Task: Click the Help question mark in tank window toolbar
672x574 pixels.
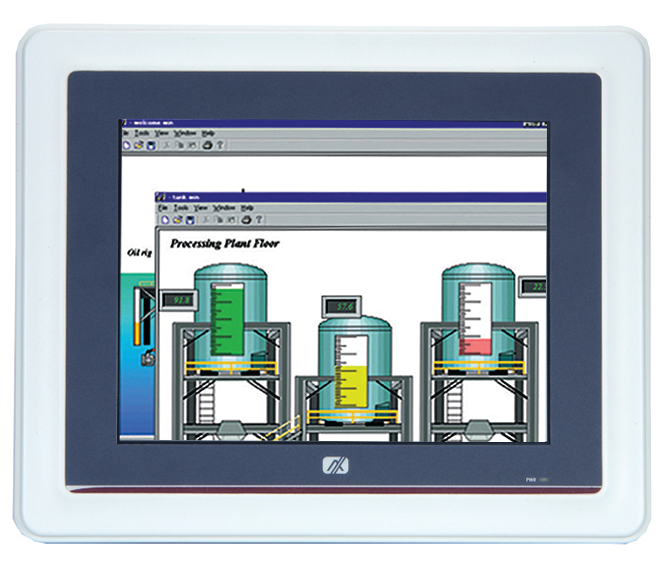Action: click(258, 219)
